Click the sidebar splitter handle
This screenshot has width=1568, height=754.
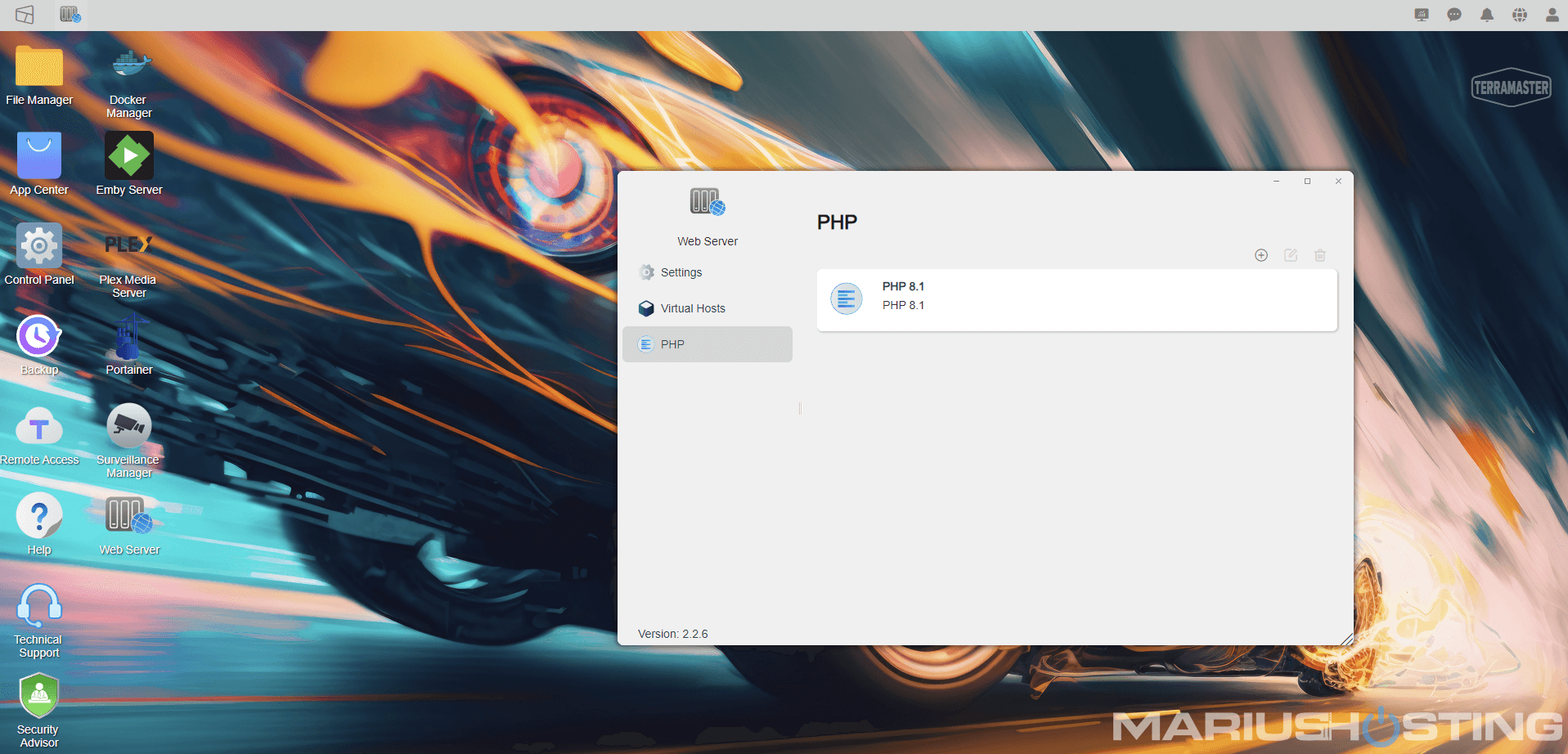800,408
